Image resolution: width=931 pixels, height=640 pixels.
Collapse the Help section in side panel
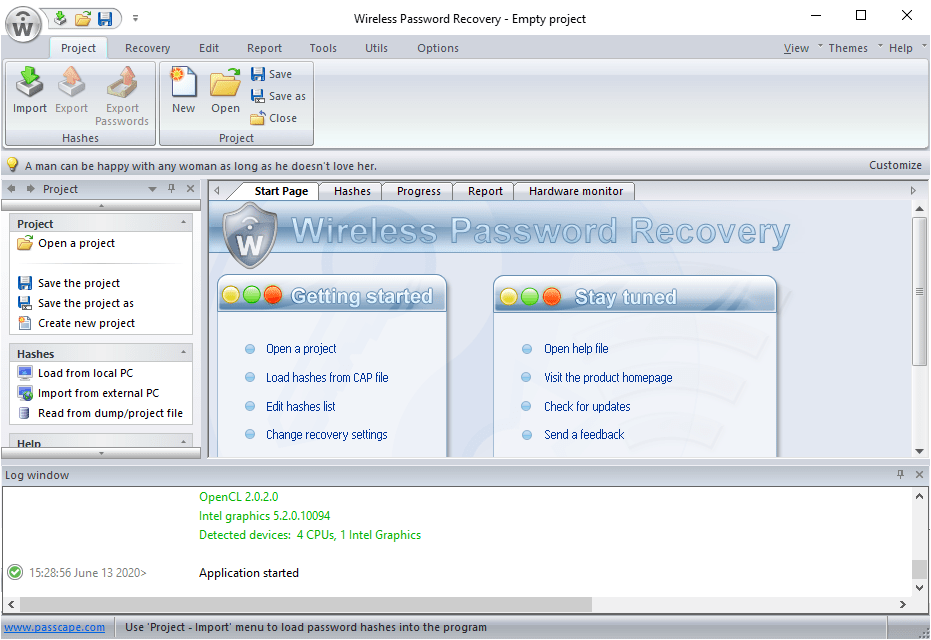point(183,442)
